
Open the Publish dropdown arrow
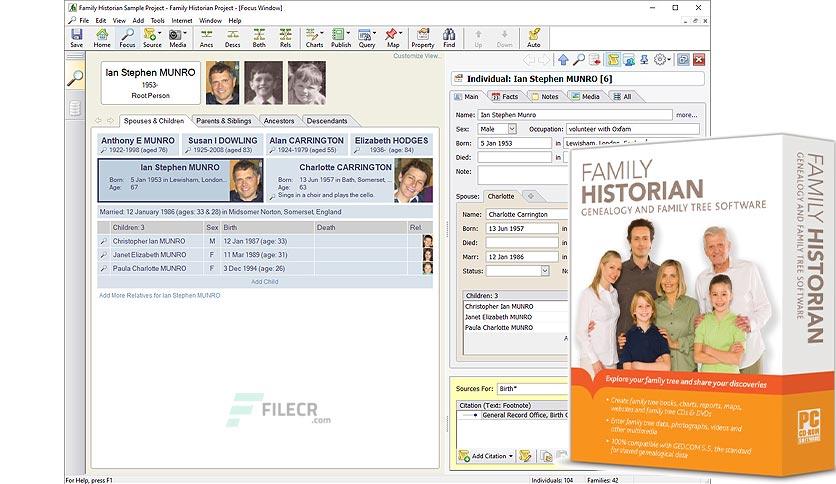348,33
